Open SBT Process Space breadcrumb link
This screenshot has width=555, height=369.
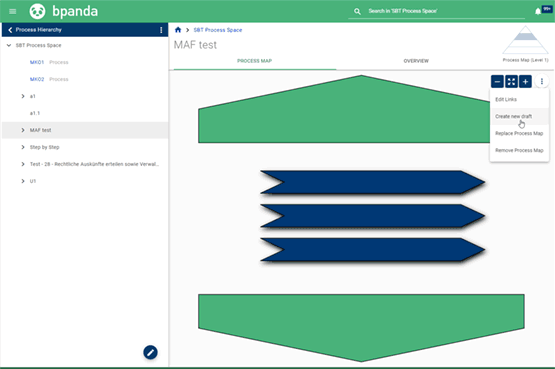coord(218,30)
